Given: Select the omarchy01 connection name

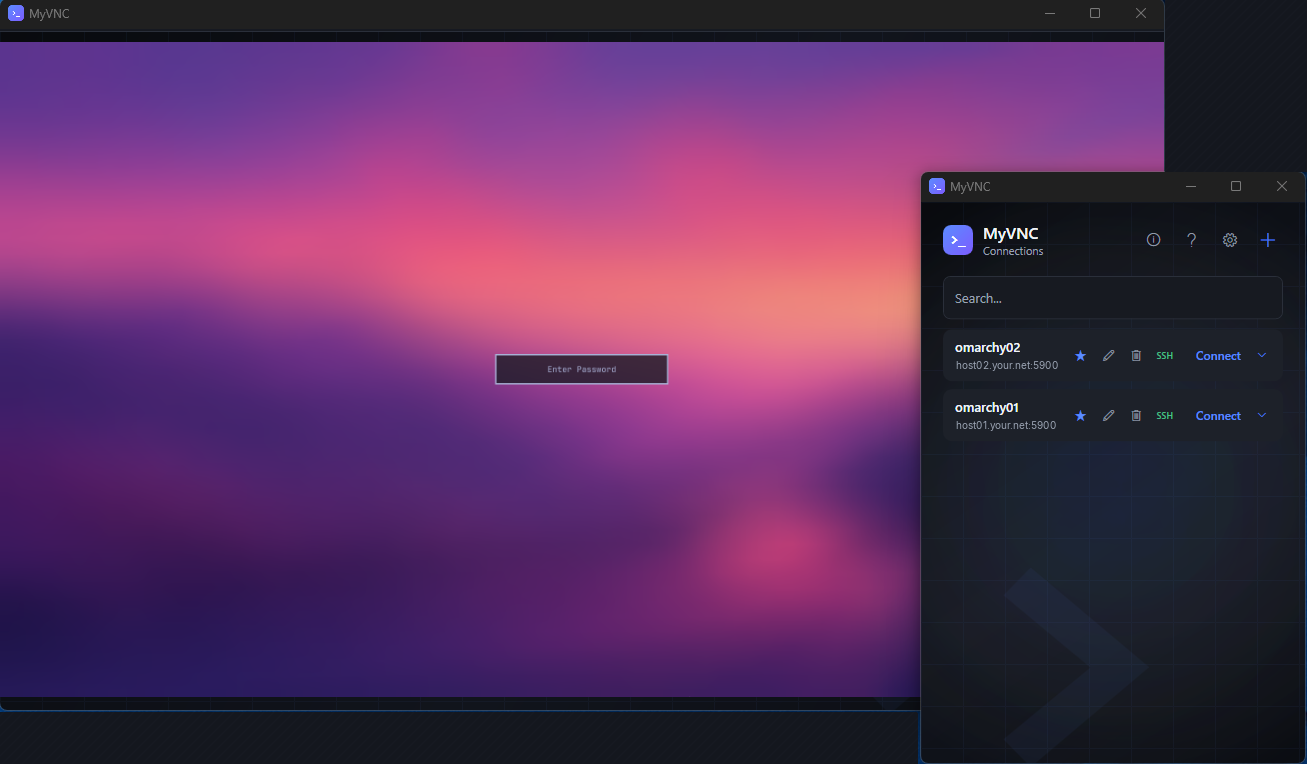Looking at the screenshot, I should point(987,408).
